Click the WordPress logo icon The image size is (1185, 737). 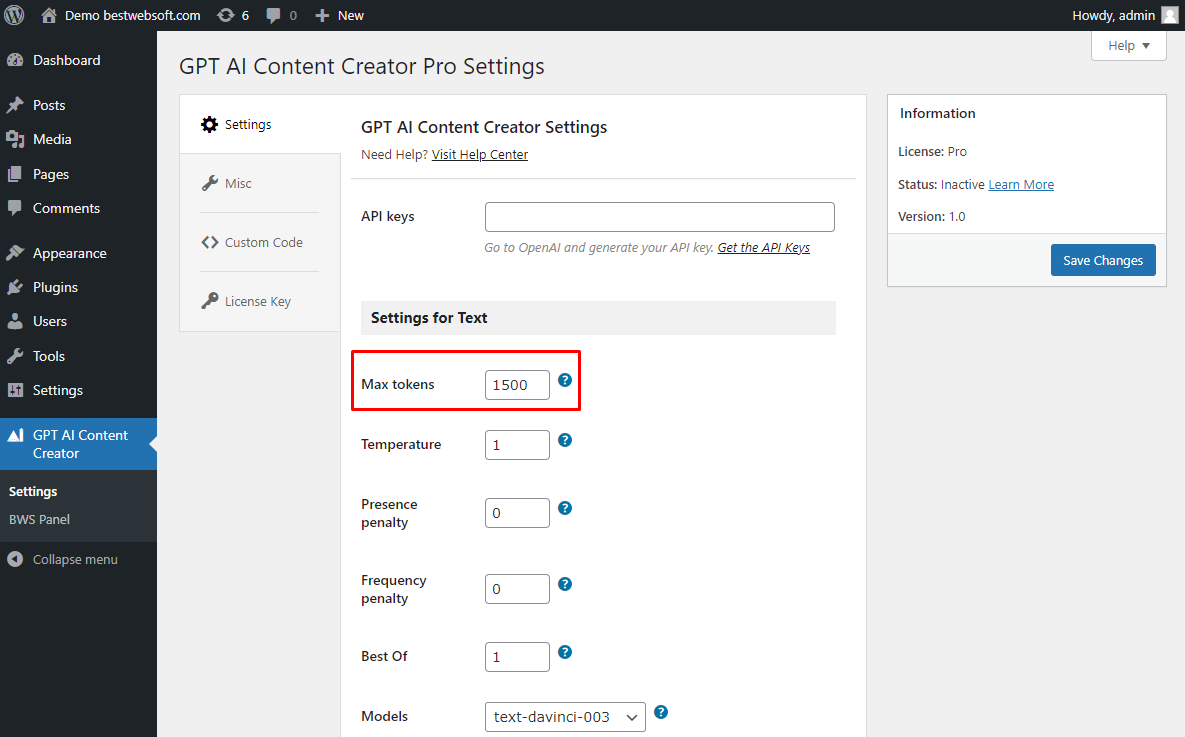click(x=14, y=15)
